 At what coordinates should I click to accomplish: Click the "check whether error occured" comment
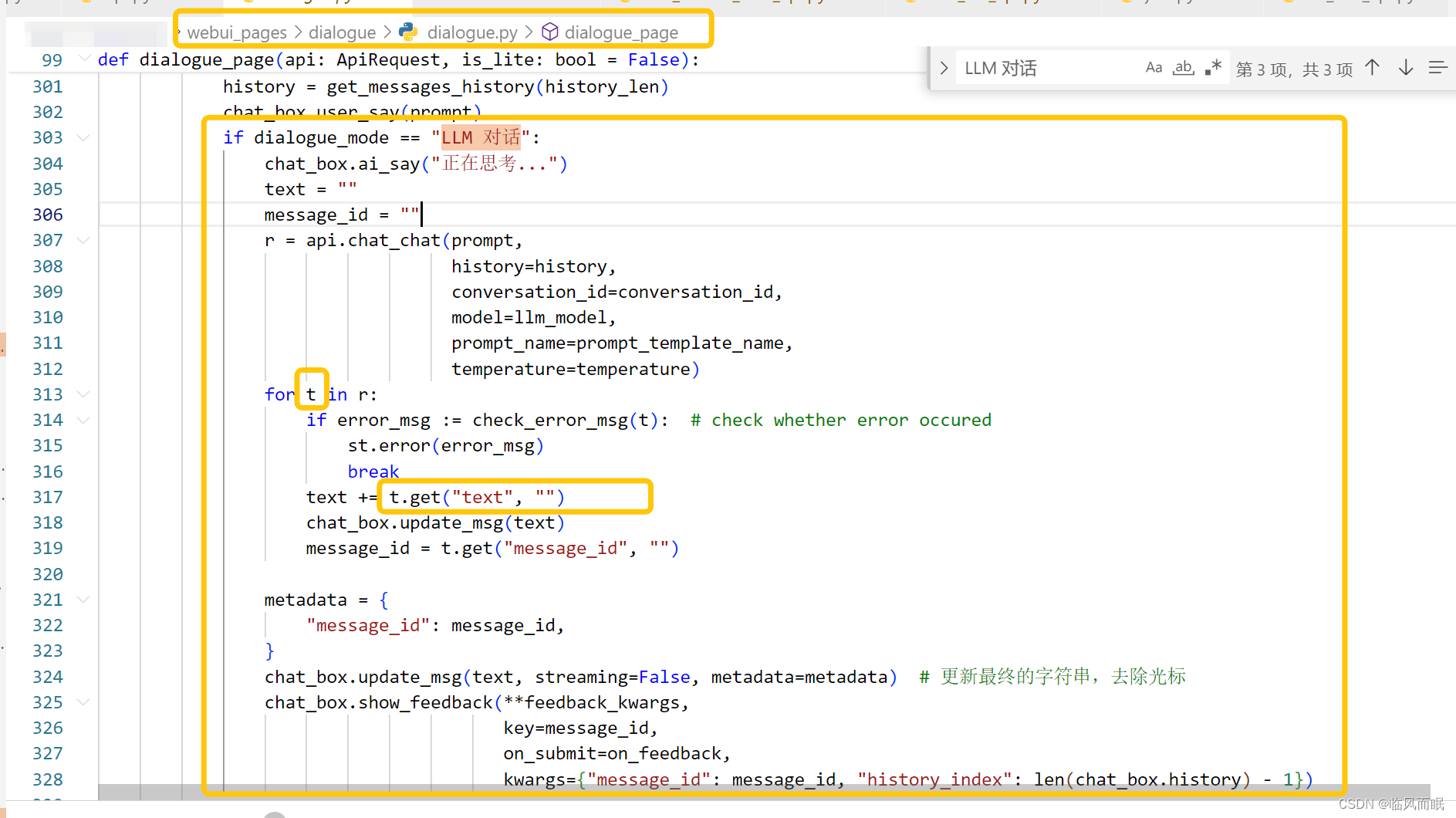coord(841,420)
